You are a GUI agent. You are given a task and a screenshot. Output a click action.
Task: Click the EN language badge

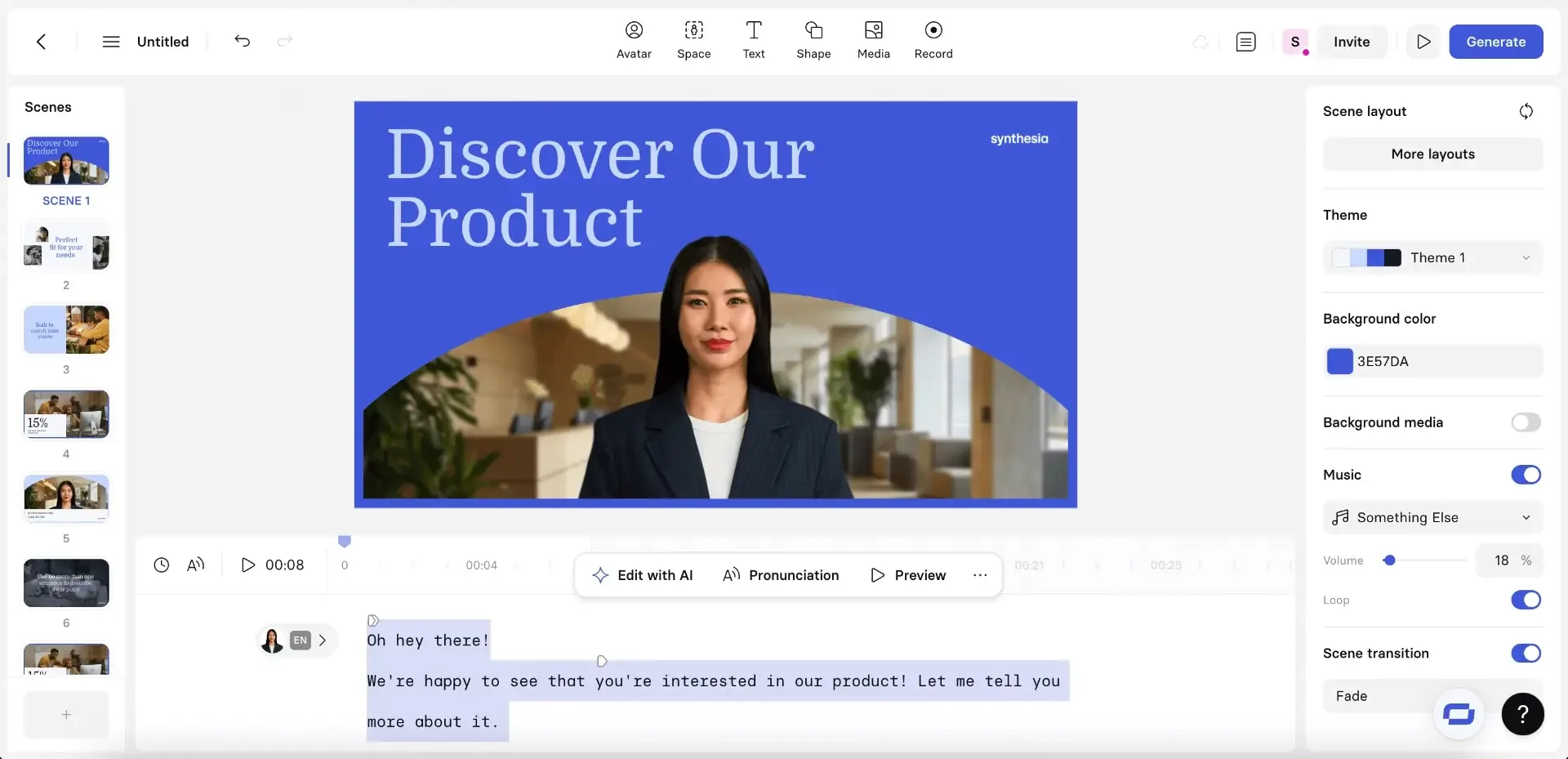(301, 641)
